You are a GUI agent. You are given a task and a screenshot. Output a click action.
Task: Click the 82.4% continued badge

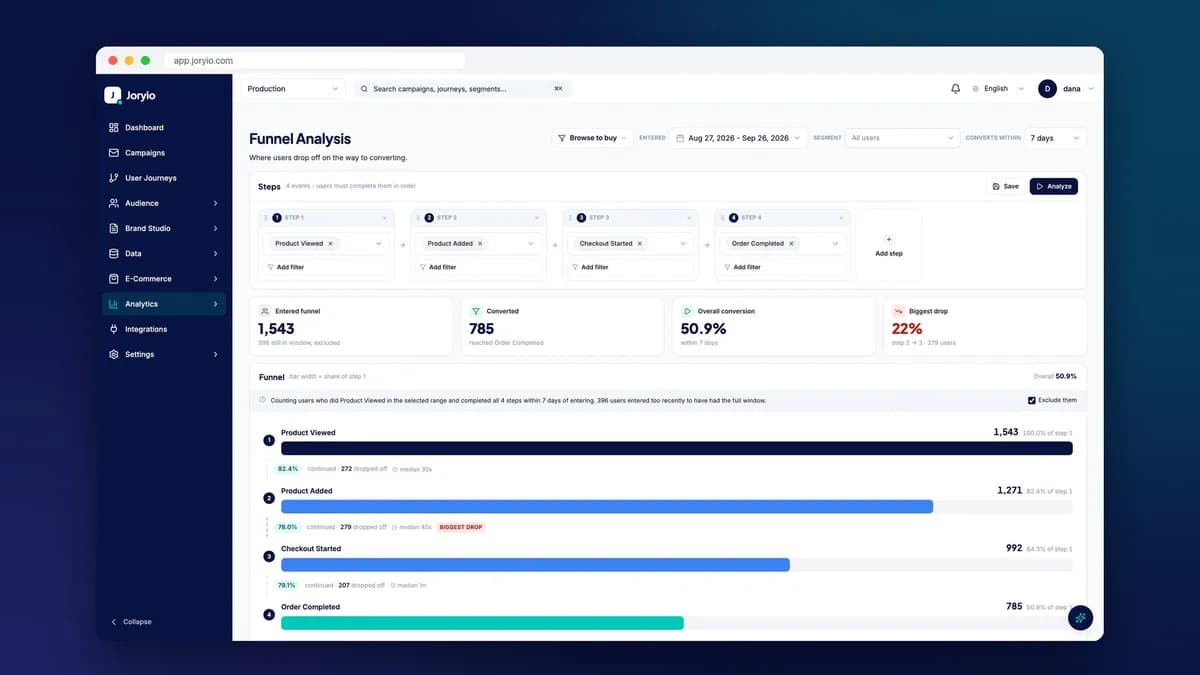coord(288,469)
